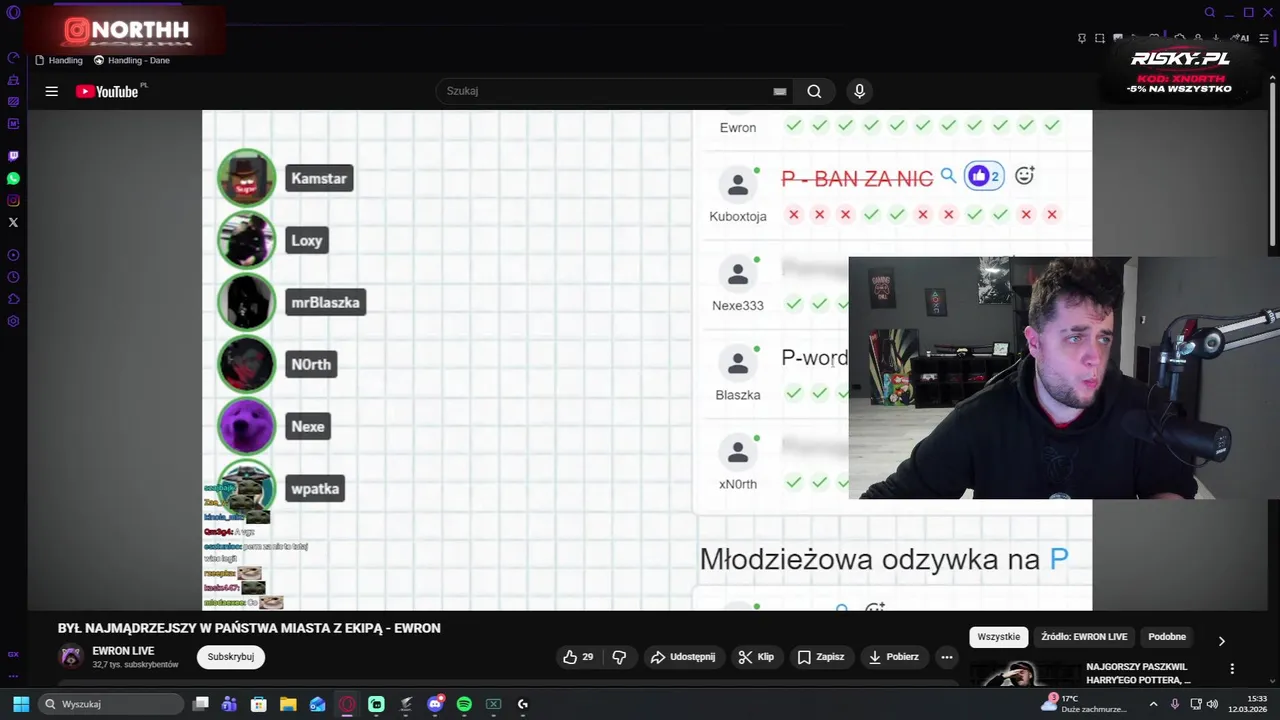This screenshot has height=720, width=1280.
Task: Open Spotify from the taskbar
Action: click(x=464, y=704)
